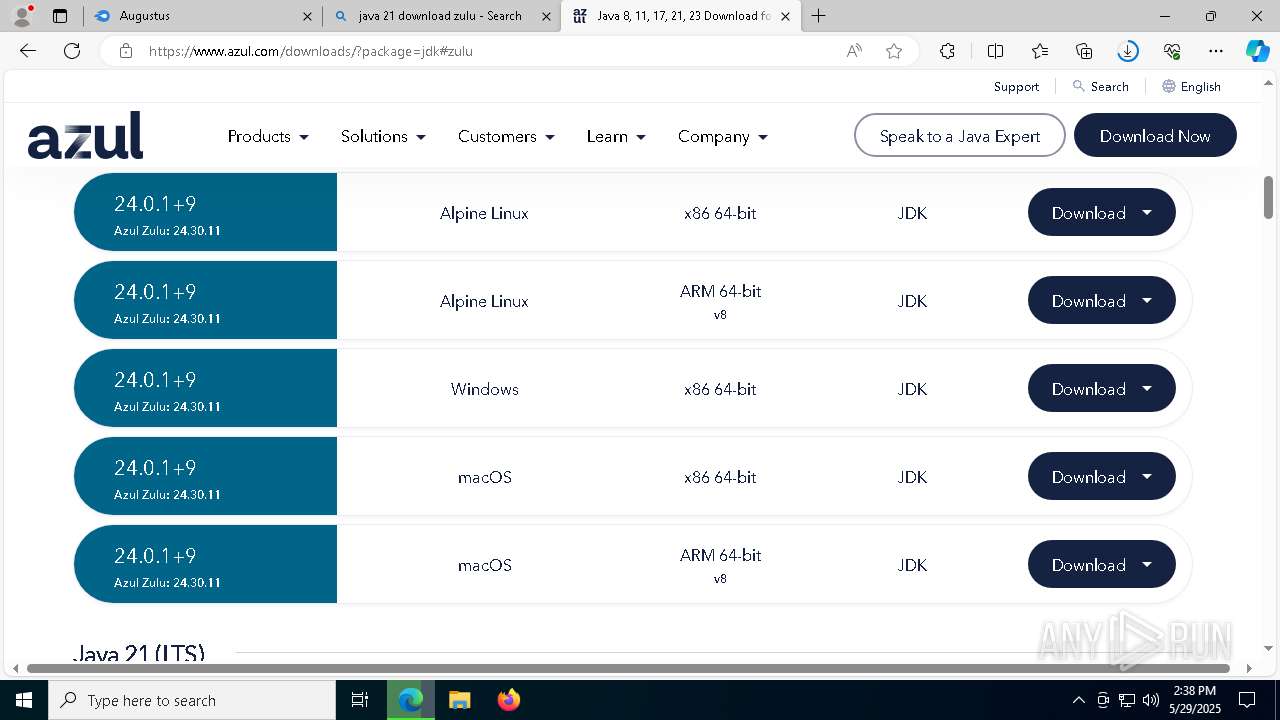Image resolution: width=1280 pixels, height=720 pixels.
Task: Click the Azul logo
Action: click(85, 136)
